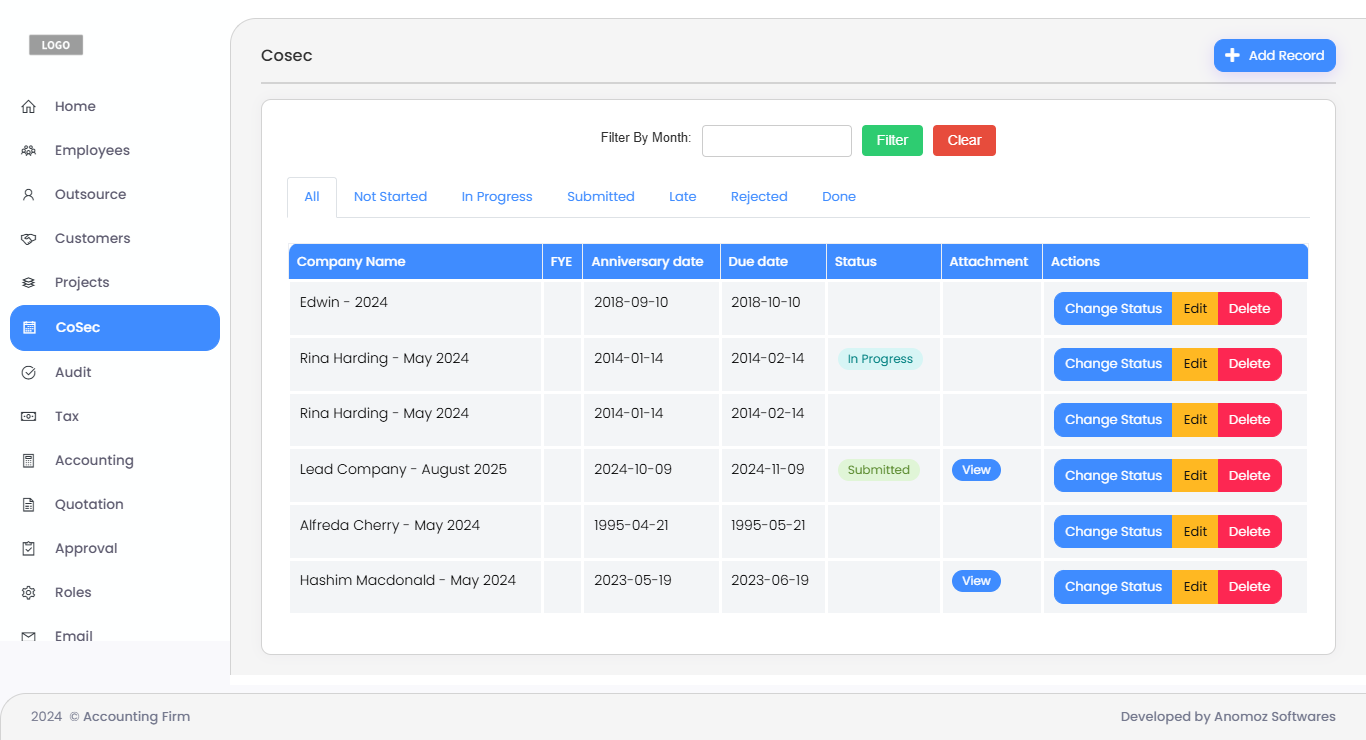Click the Projects layers icon
The width and height of the screenshot is (1366, 740).
(x=29, y=283)
